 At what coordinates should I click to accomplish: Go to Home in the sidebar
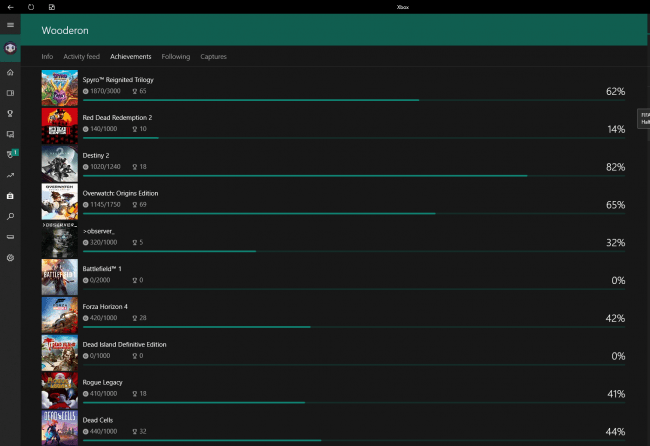coord(10,73)
